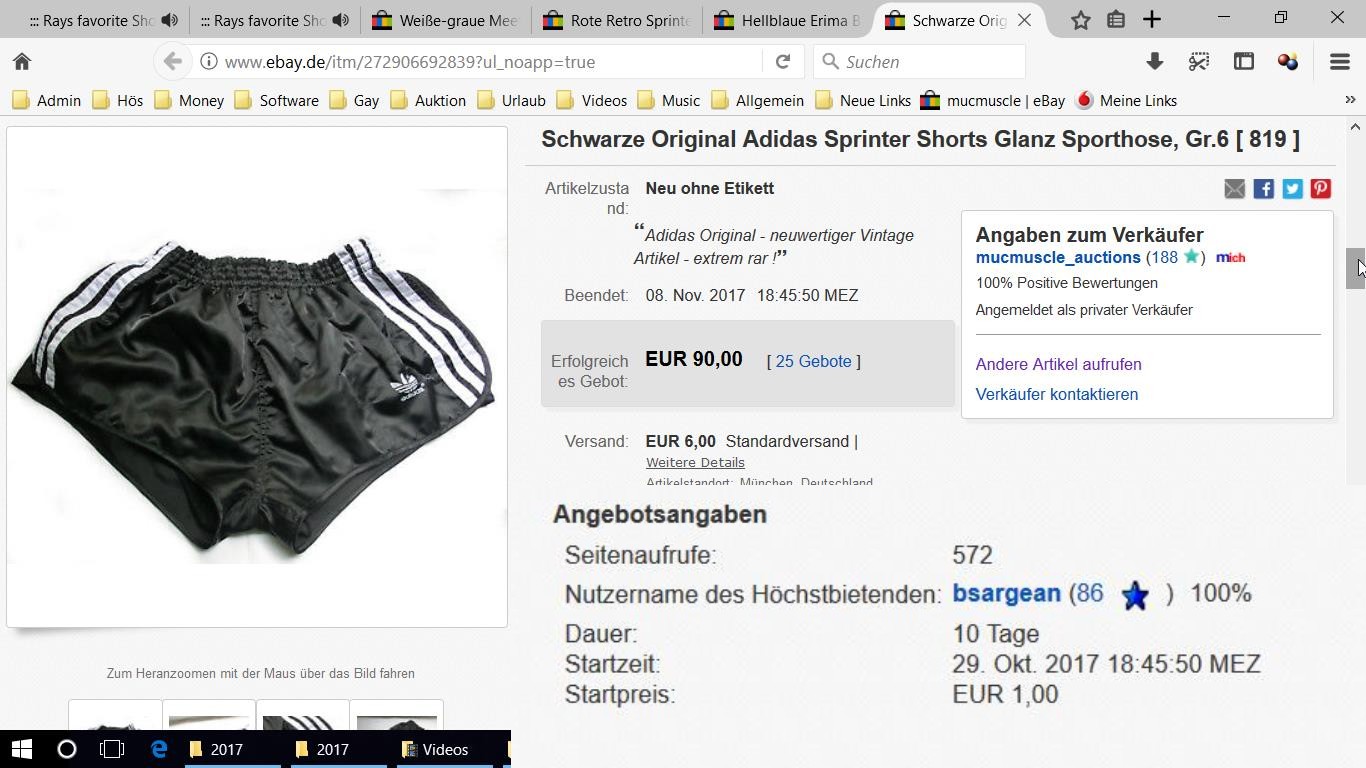Viewport: 1366px width, 768px height.
Task: Pin this listing on Pinterest
Action: 1321,189
